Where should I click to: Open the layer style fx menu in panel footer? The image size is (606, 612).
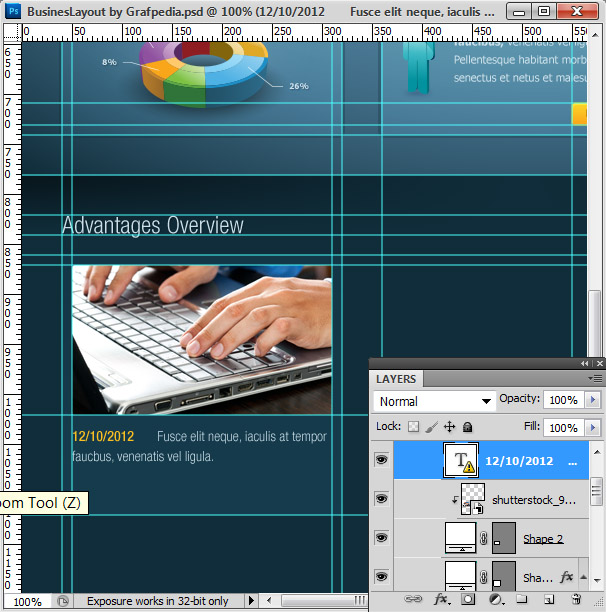(442, 599)
